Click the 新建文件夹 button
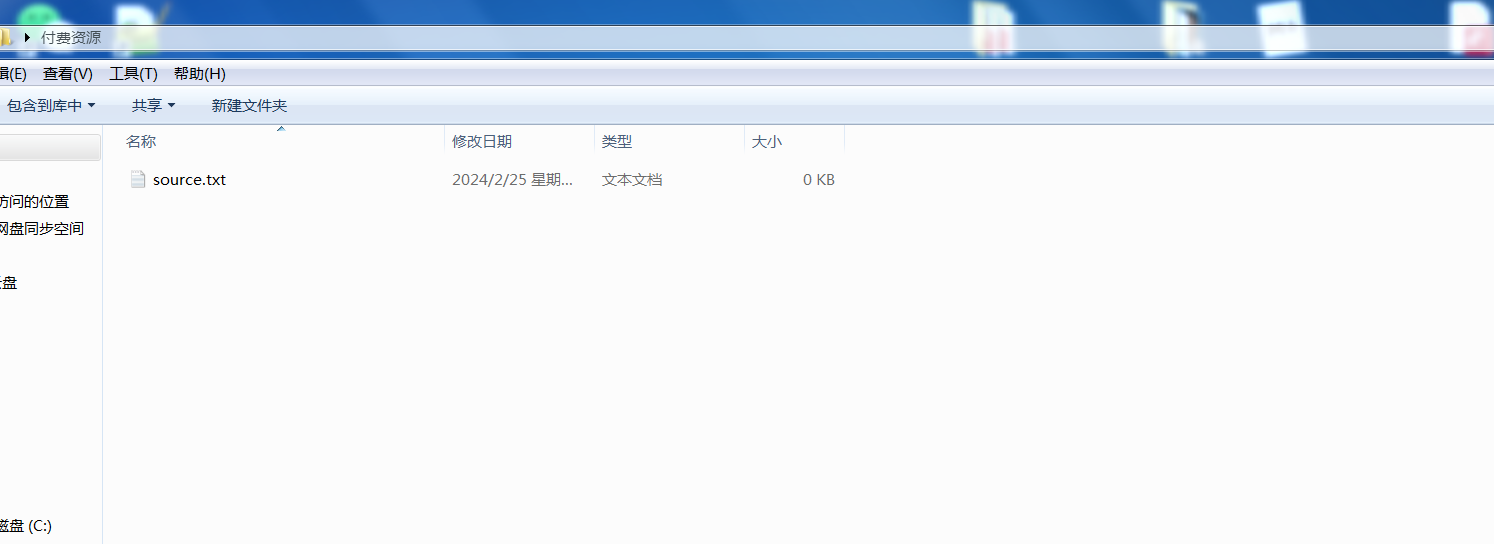1494x544 pixels. [x=249, y=105]
